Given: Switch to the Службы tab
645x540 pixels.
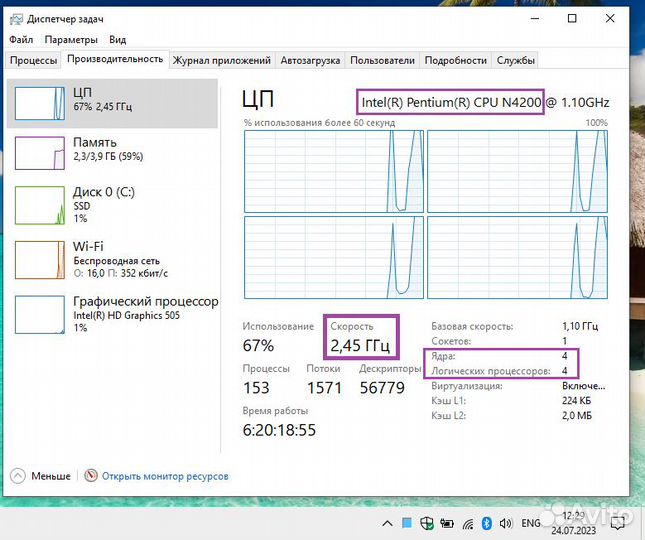Looking at the screenshot, I should tap(515, 60).
